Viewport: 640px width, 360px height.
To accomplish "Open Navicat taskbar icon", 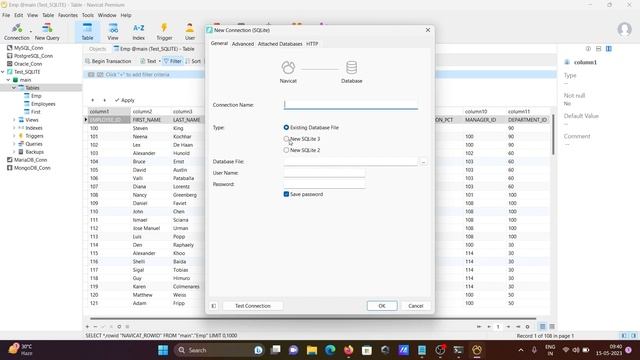I will (x=477, y=350).
